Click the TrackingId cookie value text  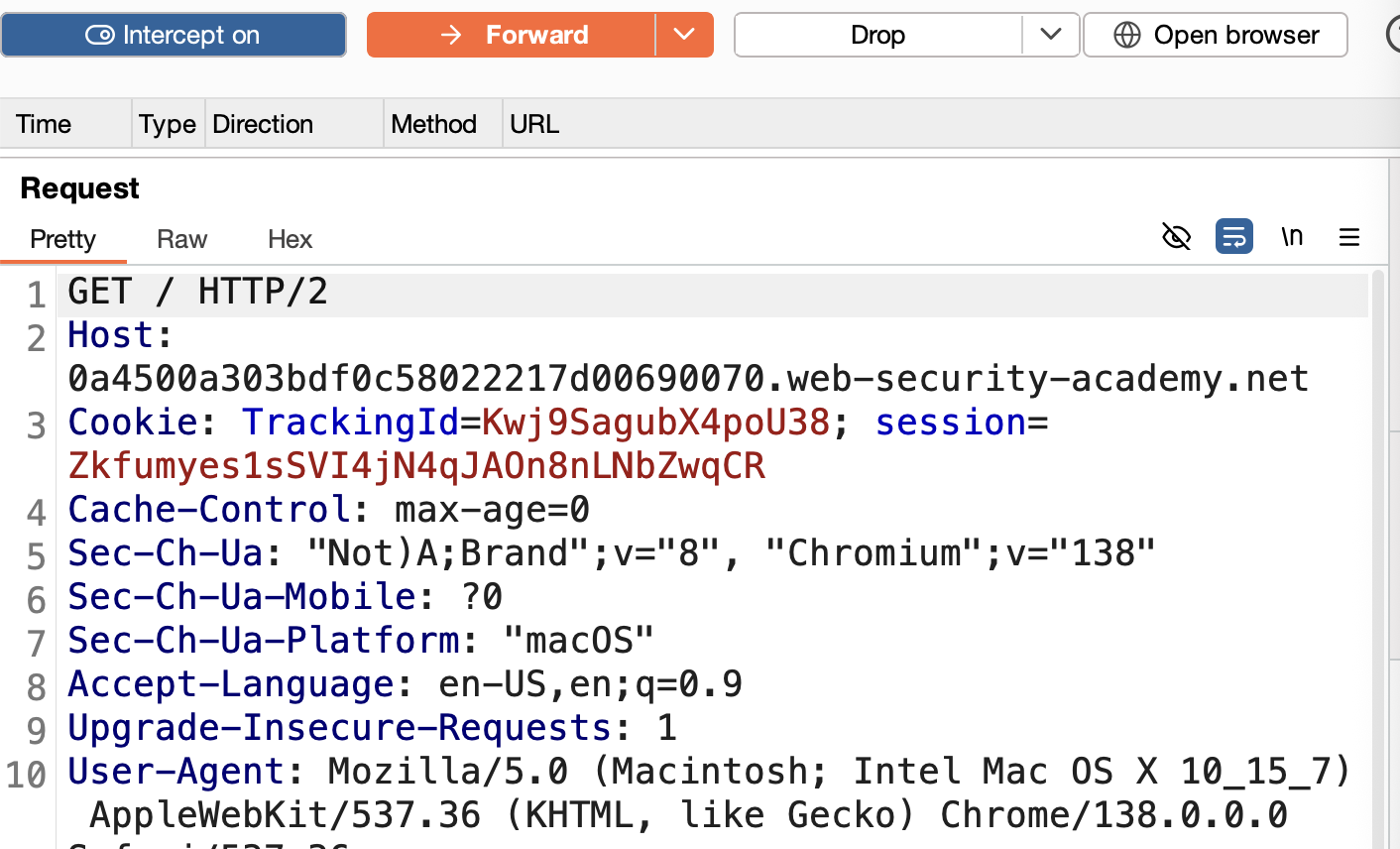coord(655,423)
